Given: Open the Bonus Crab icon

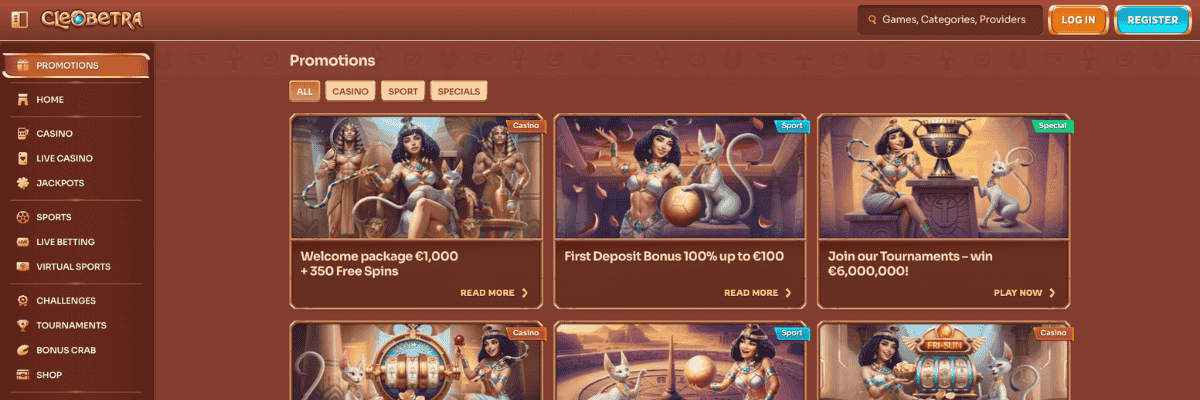Looking at the screenshot, I should click(23, 350).
